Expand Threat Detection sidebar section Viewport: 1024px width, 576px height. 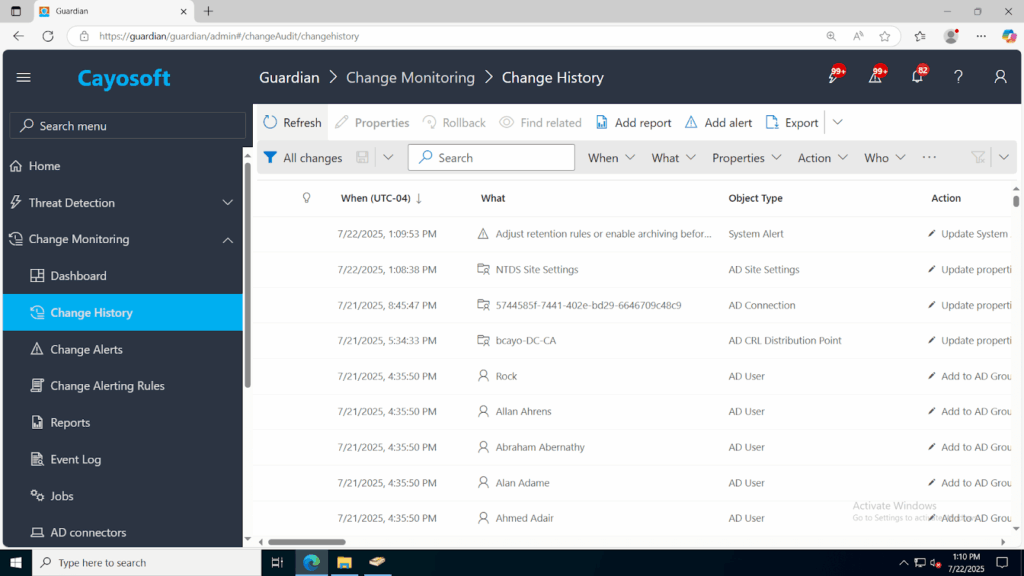tap(123, 202)
